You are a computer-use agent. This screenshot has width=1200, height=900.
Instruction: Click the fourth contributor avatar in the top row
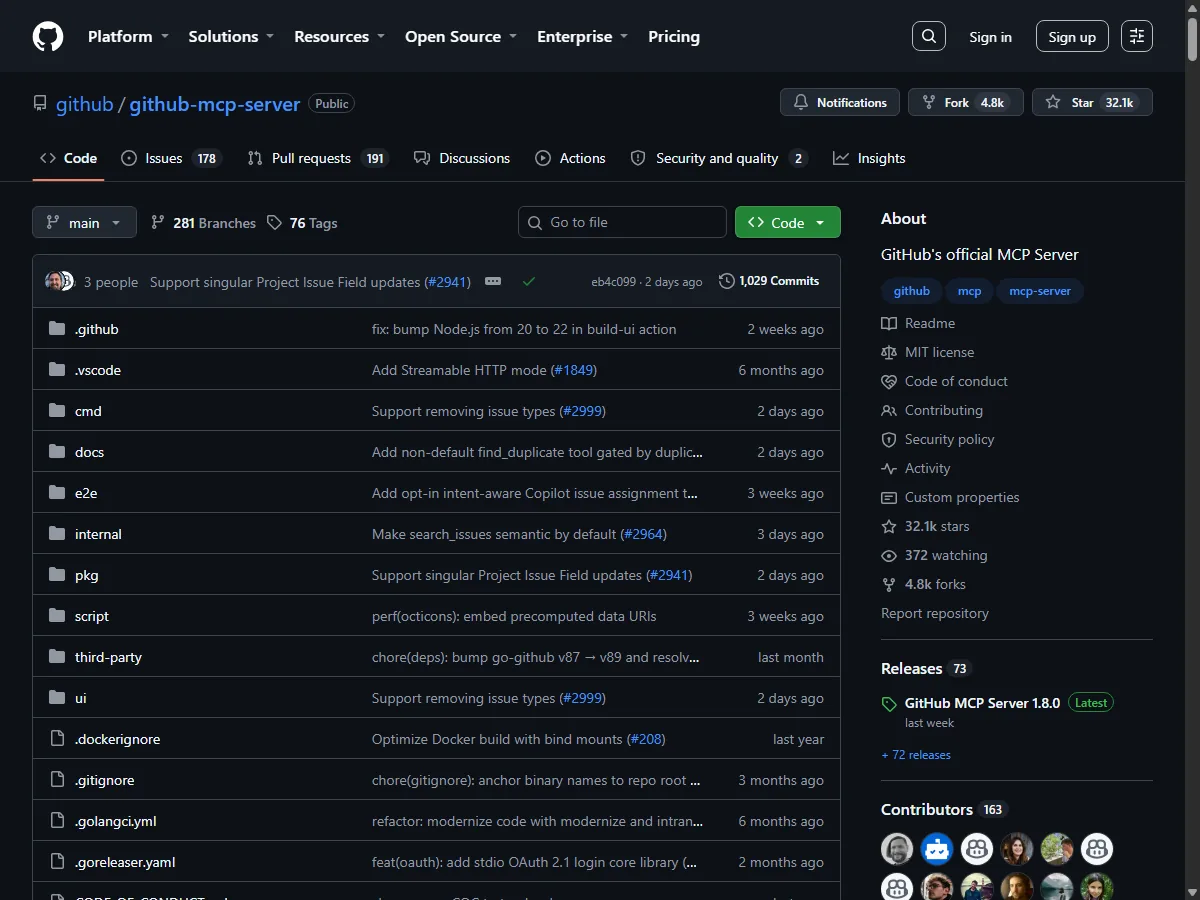(x=1017, y=849)
